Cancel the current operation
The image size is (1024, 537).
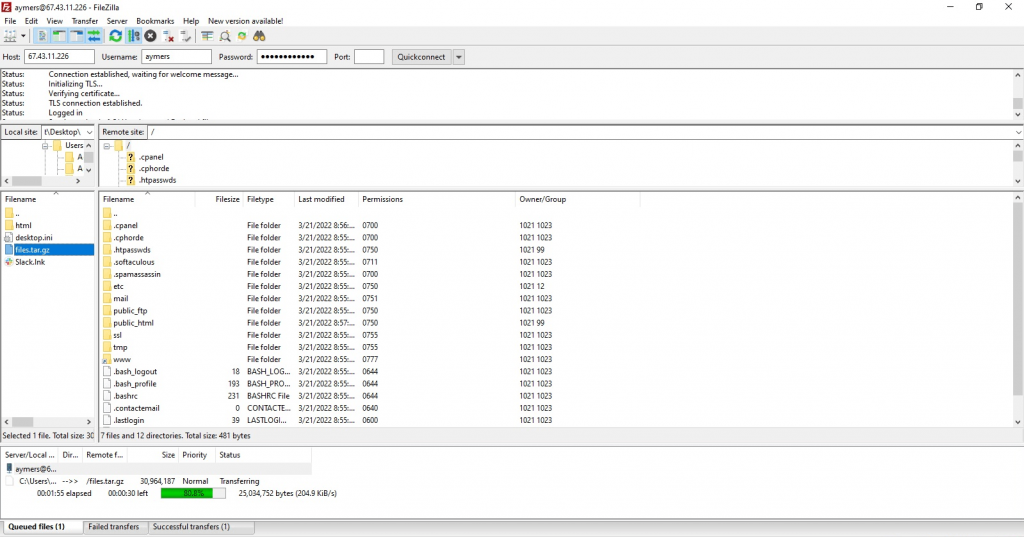click(151, 36)
